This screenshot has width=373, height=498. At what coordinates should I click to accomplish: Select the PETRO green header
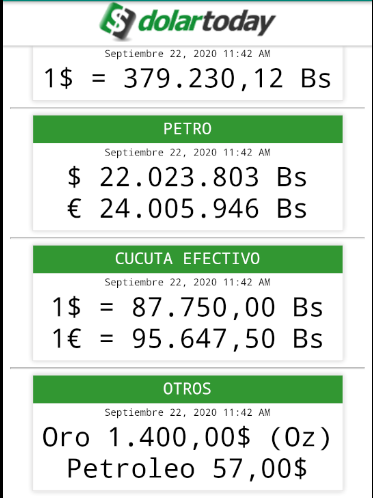click(x=188, y=129)
